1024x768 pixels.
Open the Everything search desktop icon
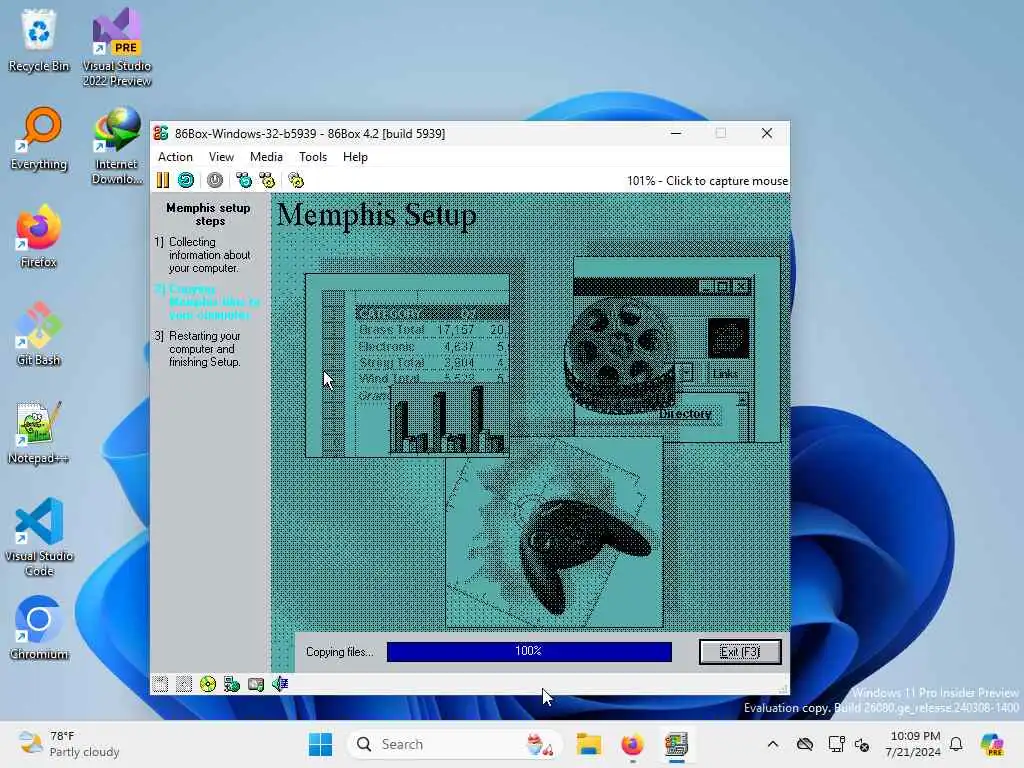pos(39,138)
